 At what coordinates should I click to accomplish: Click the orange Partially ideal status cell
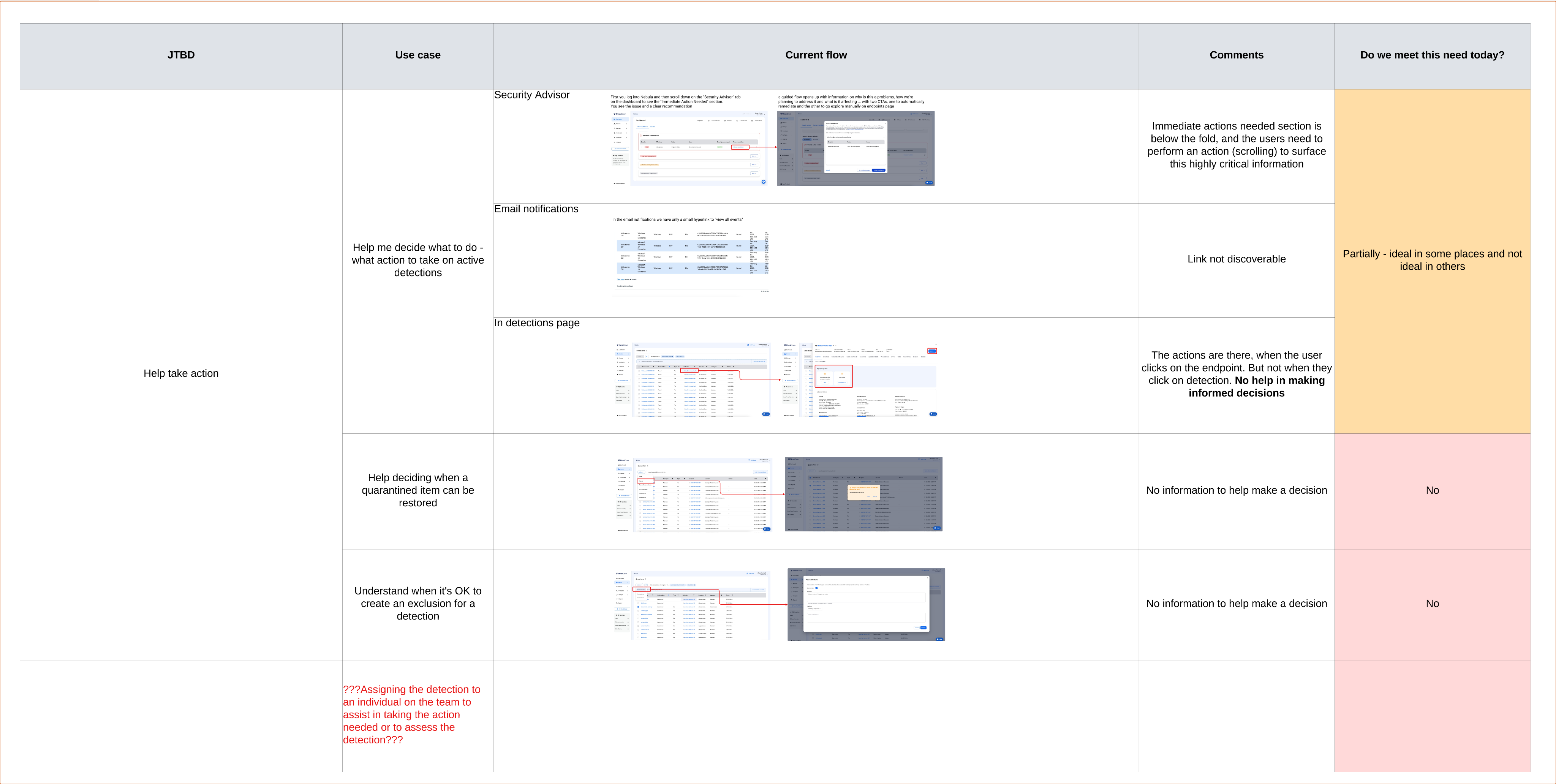pyautogui.click(x=1431, y=260)
